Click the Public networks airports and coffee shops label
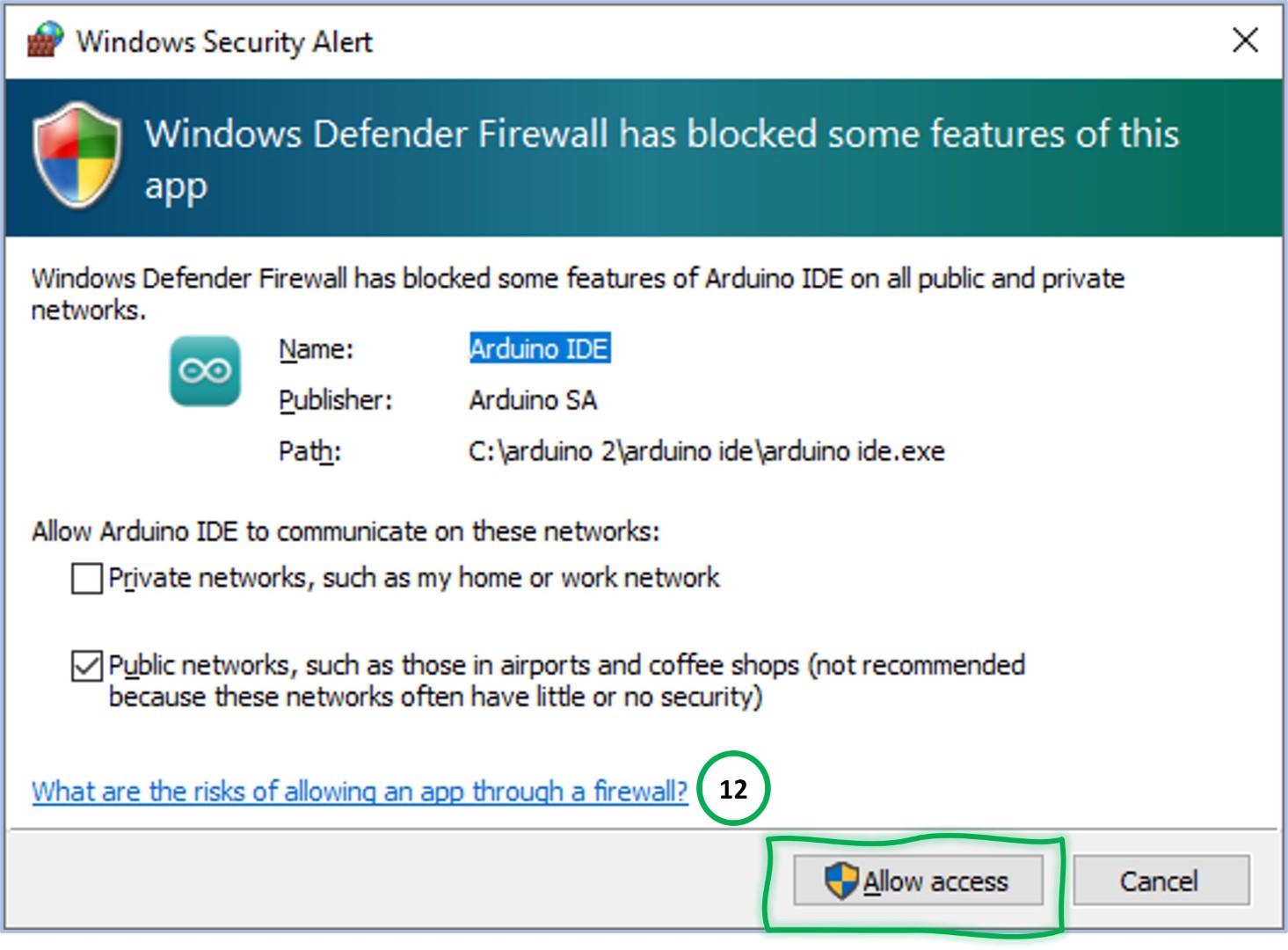Viewport: 1288px width, 950px height. pyautogui.click(x=567, y=681)
